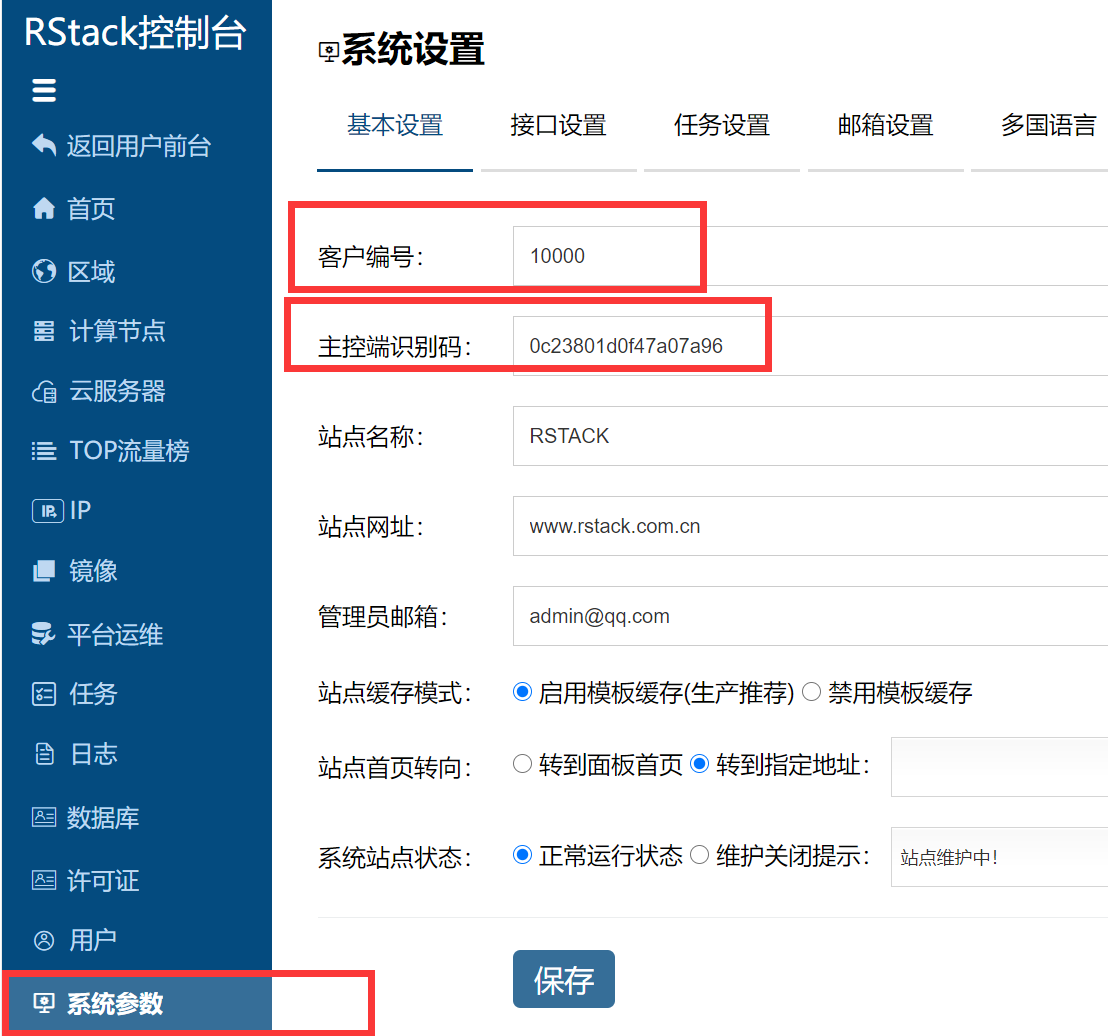
Task: Click the 保存 button
Action: (x=564, y=979)
